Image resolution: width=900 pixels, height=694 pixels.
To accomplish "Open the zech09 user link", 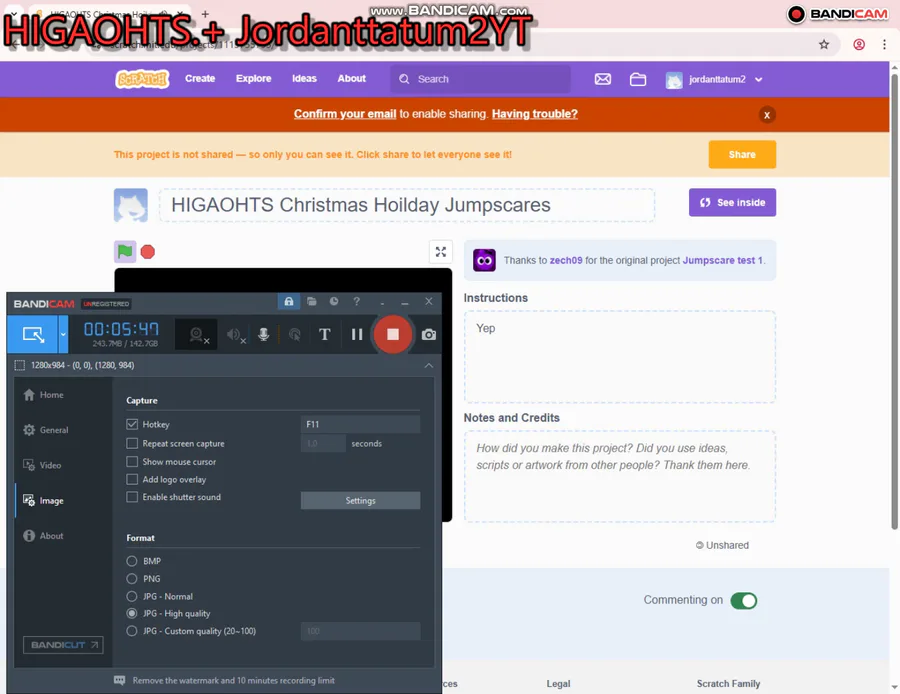I will click(x=566, y=260).
